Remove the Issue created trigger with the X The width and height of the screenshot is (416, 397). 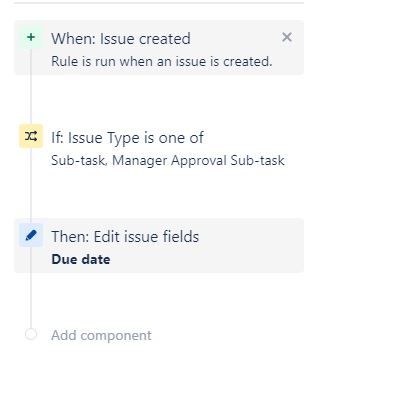tap(287, 37)
